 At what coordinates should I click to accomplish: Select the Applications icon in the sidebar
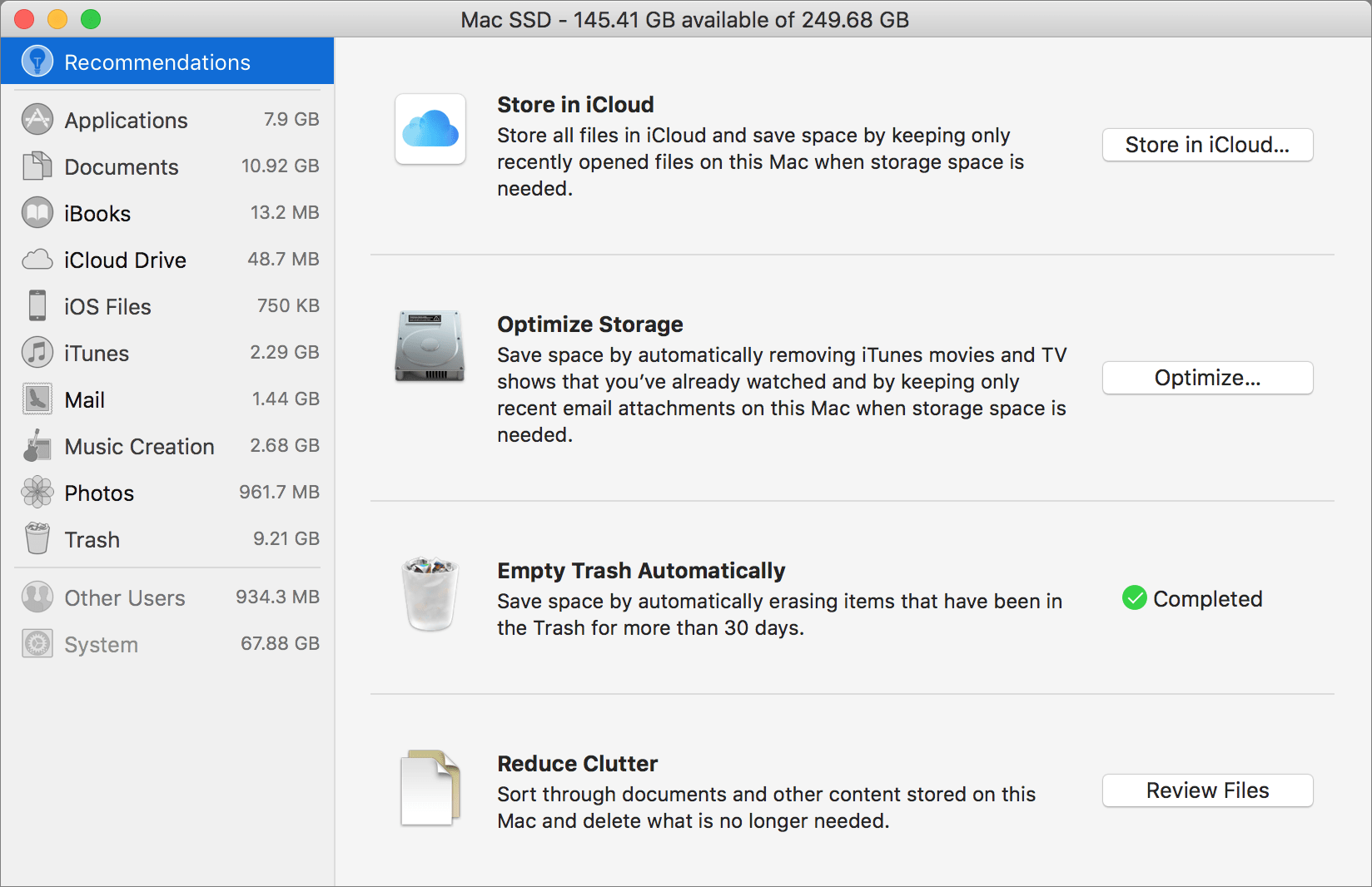click(37, 119)
